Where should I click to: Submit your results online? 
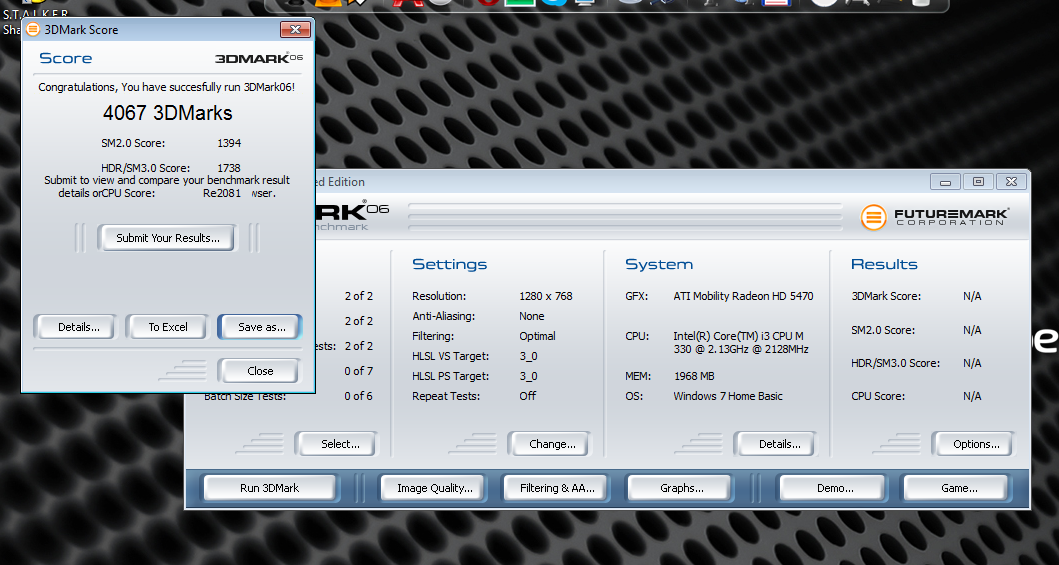(x=167, y=238)
